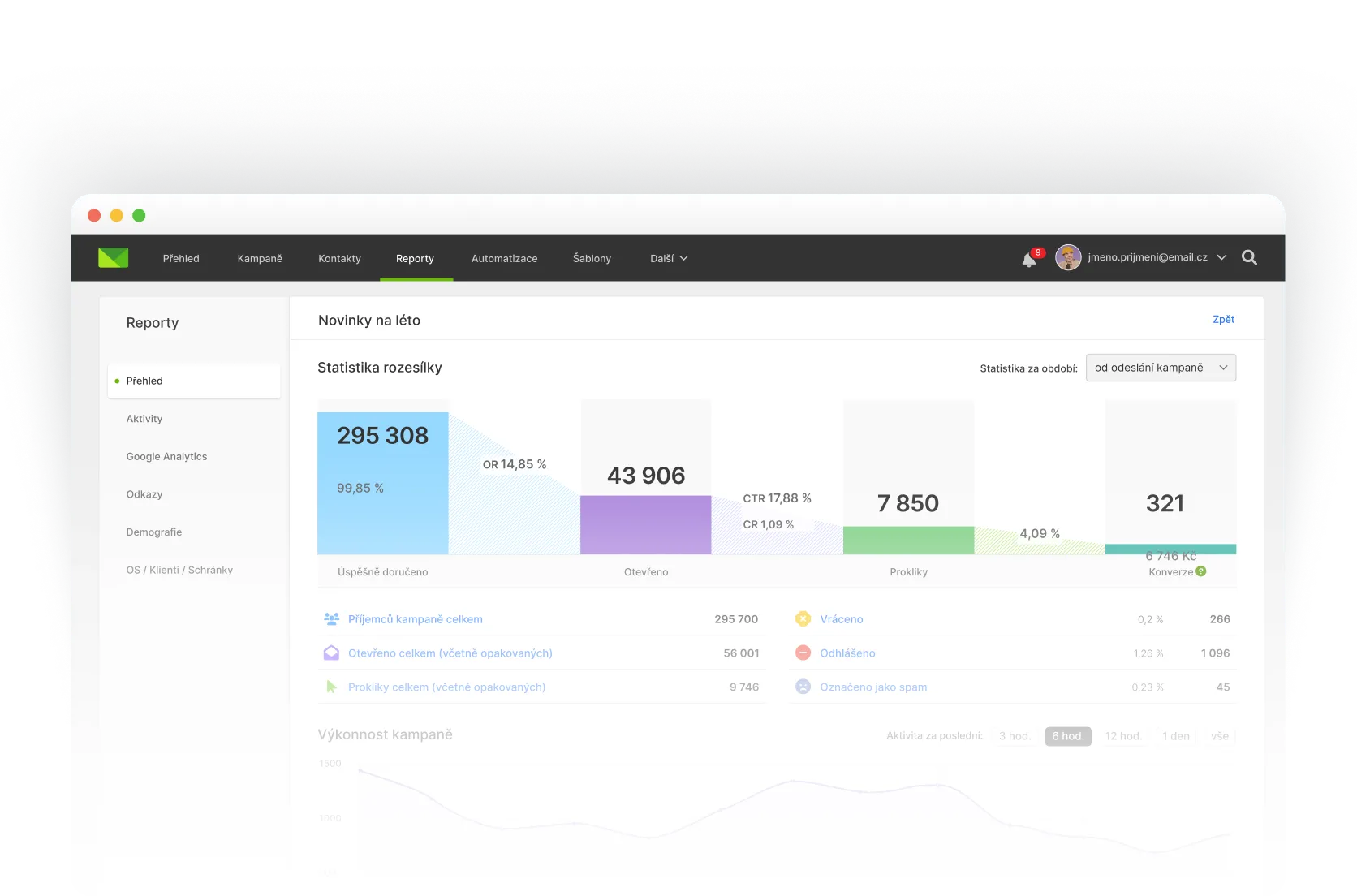Click the opened envelope icon
Screen dimensions: 1357x896
pos(331,653)
